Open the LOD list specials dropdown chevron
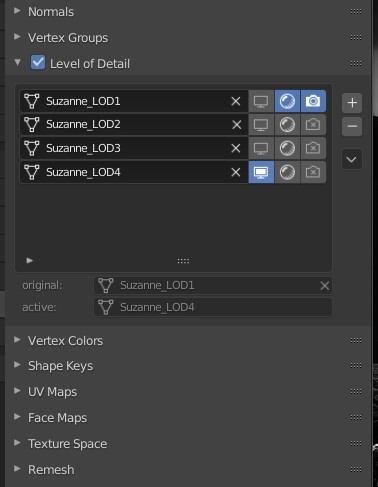The height and width of the screenshot is (487, 378). (352, 159)
